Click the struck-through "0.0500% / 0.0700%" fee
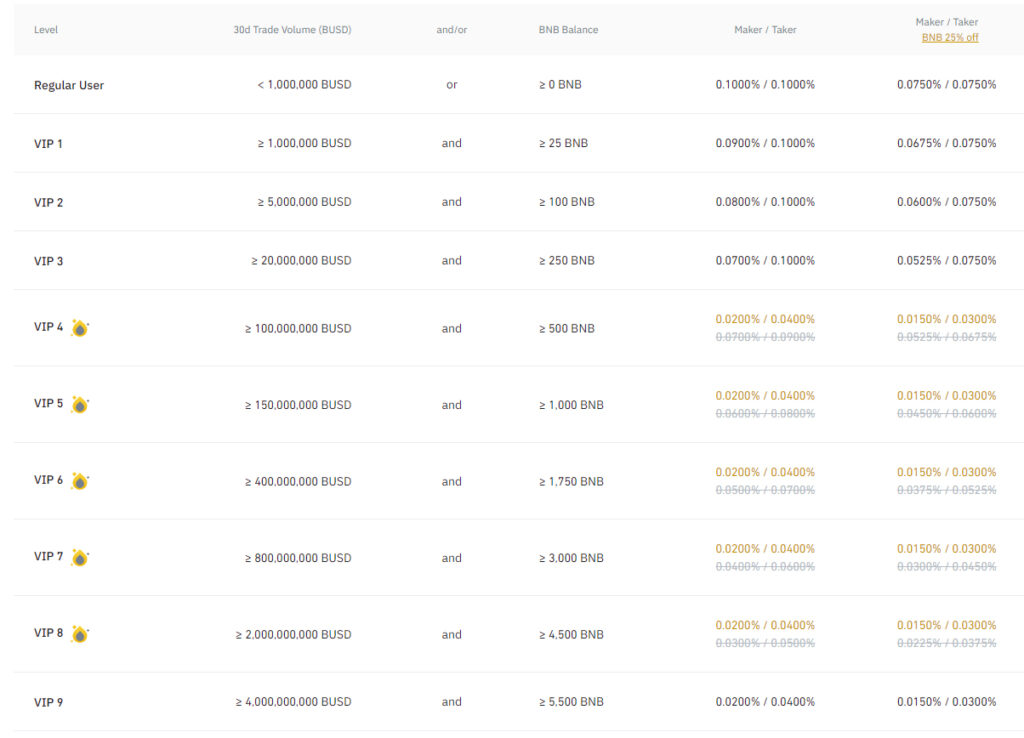 [x=765, y=490]
